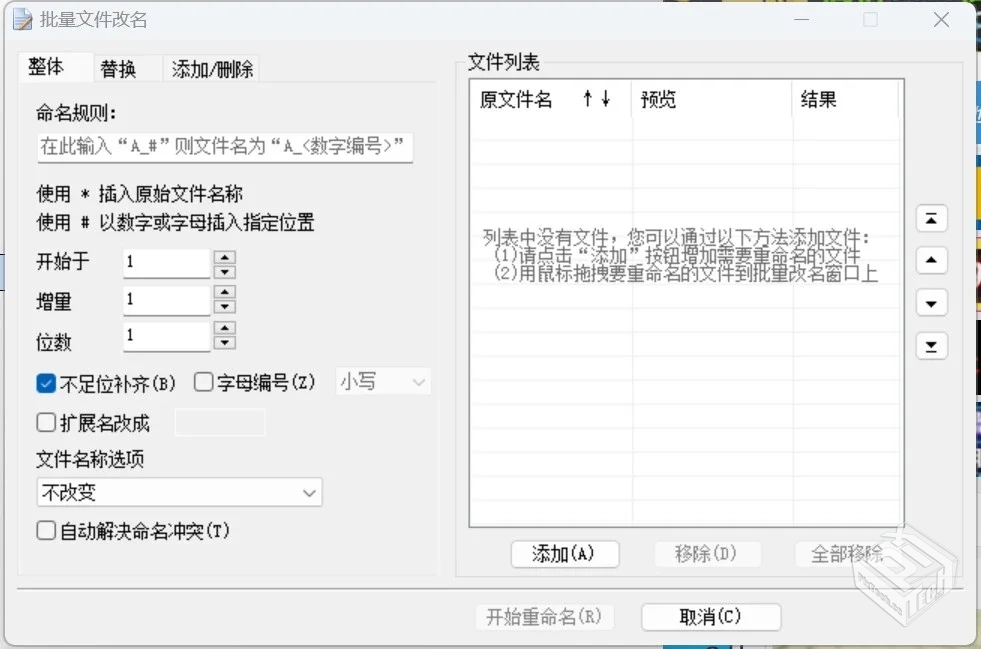The height and width of the screenshot is (649, 981).
Task: Click the 取消 button
Action: point(710,617)
